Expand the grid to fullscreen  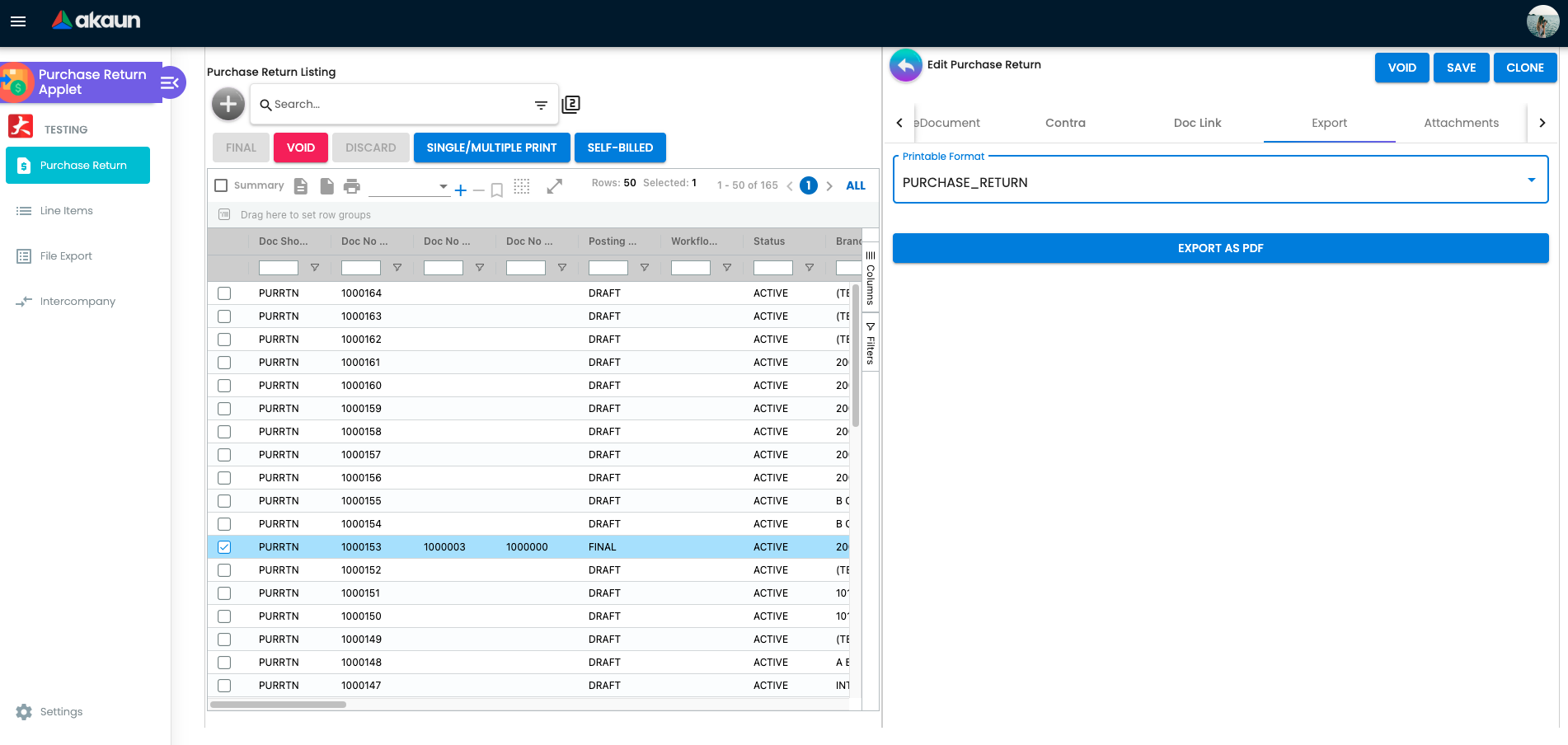coord(555,187)
